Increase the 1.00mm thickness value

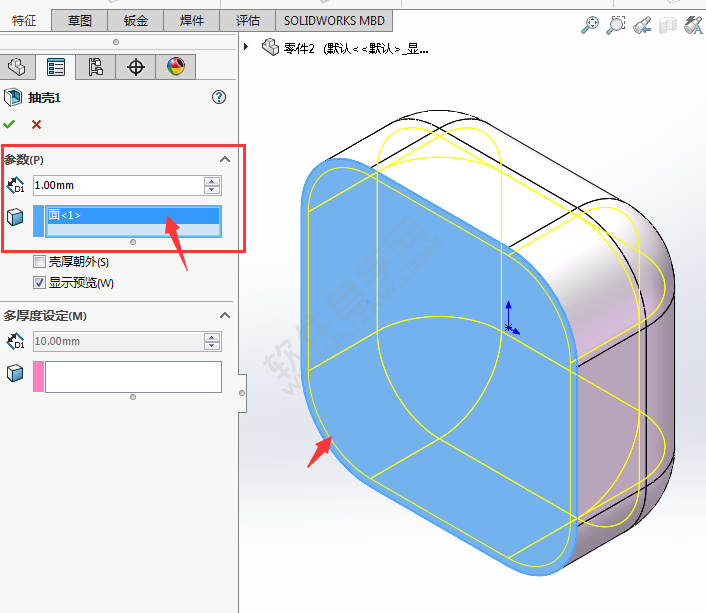click(x=212, y=181)
